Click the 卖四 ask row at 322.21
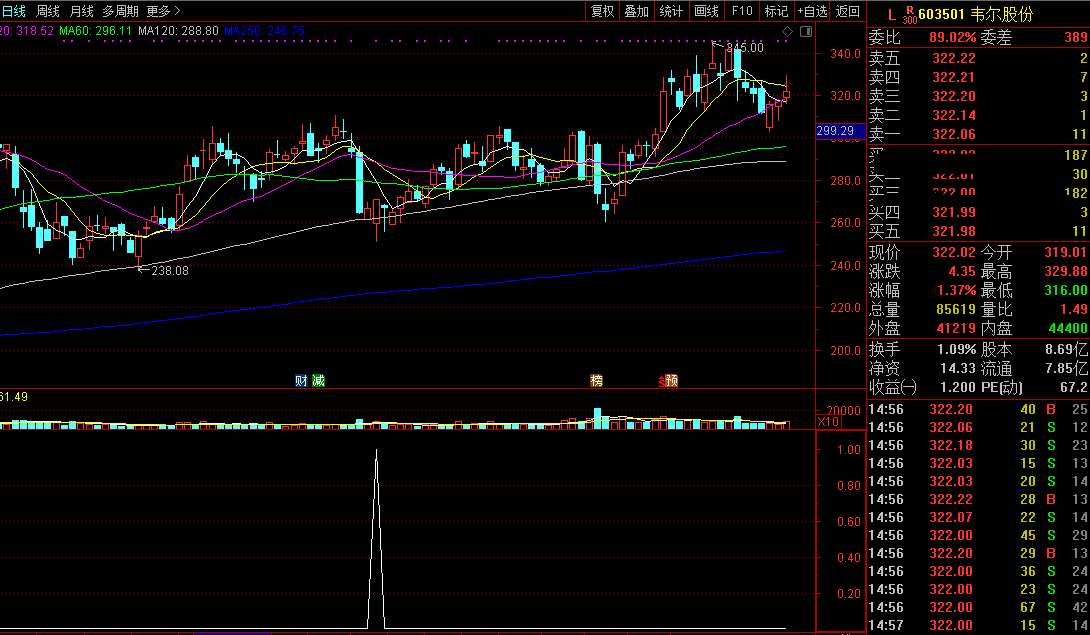 click(978, 77)
